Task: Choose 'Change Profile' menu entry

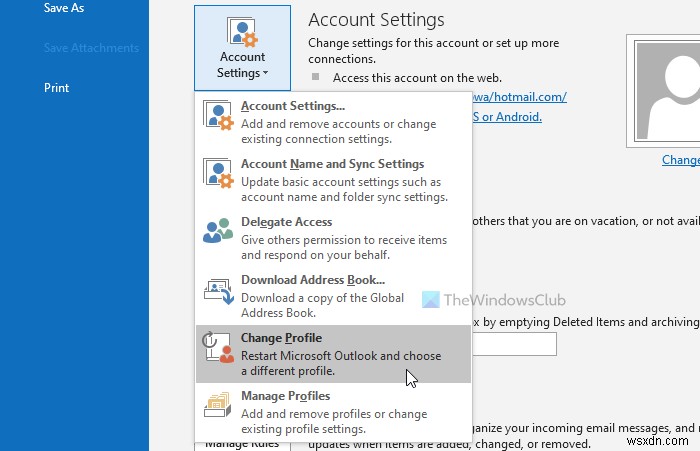Action: point(333,354)
